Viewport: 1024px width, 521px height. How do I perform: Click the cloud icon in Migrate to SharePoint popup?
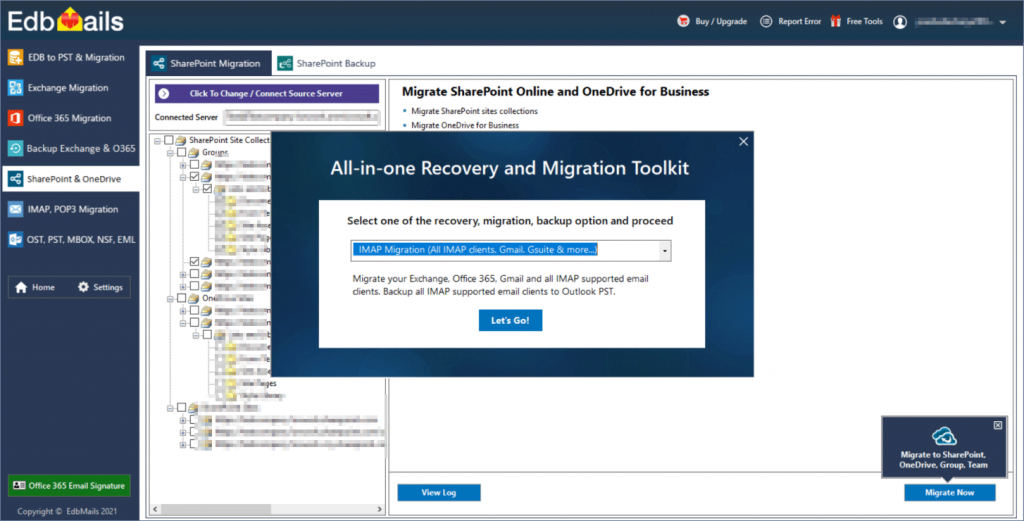[944, 435]
